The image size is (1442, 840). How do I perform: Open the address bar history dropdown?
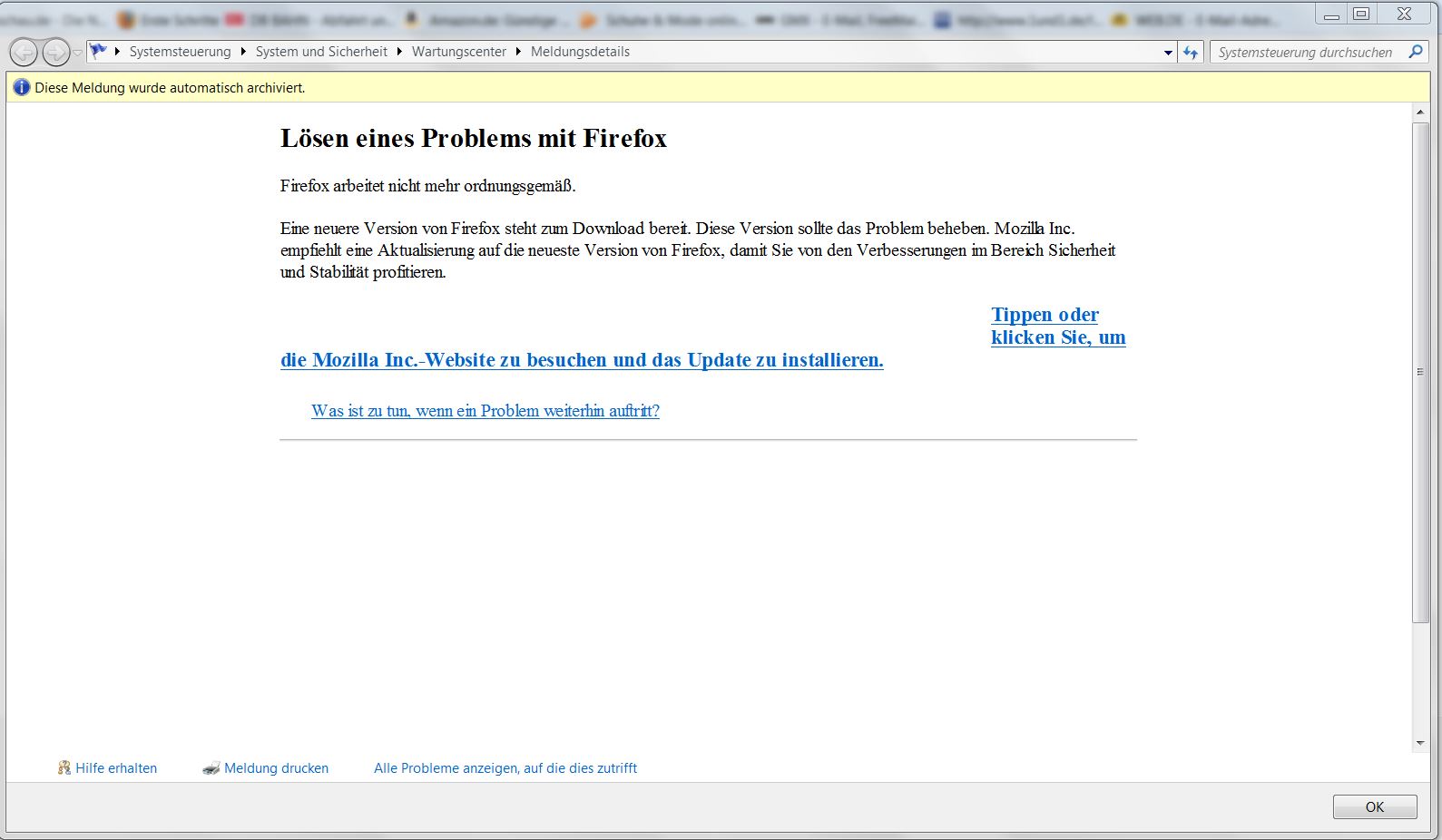coord(1168,53)
